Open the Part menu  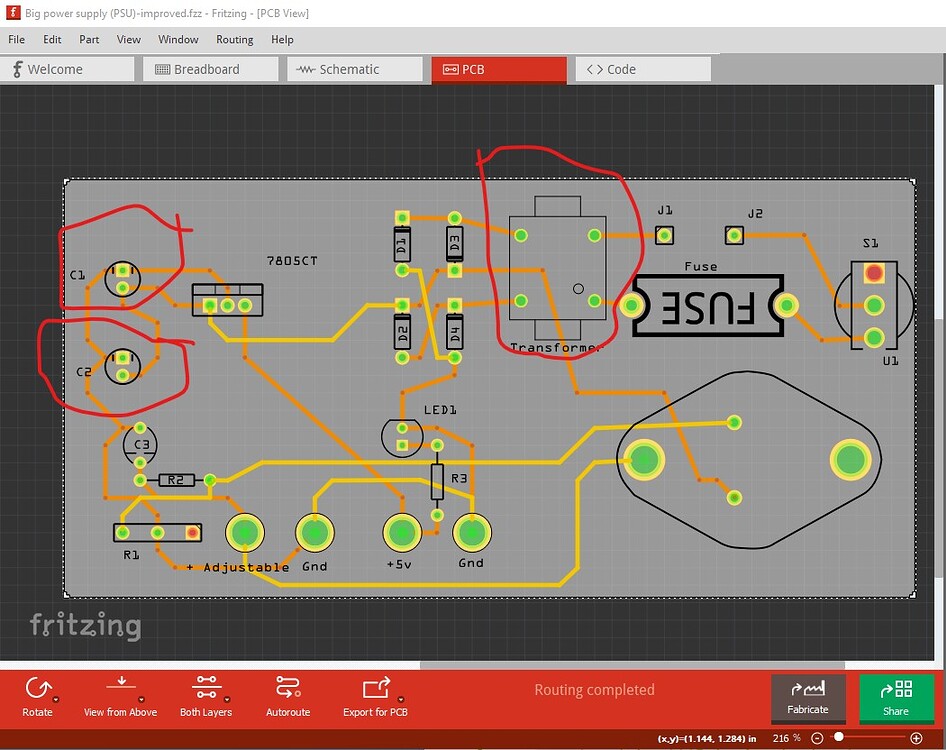pos(89,40)
